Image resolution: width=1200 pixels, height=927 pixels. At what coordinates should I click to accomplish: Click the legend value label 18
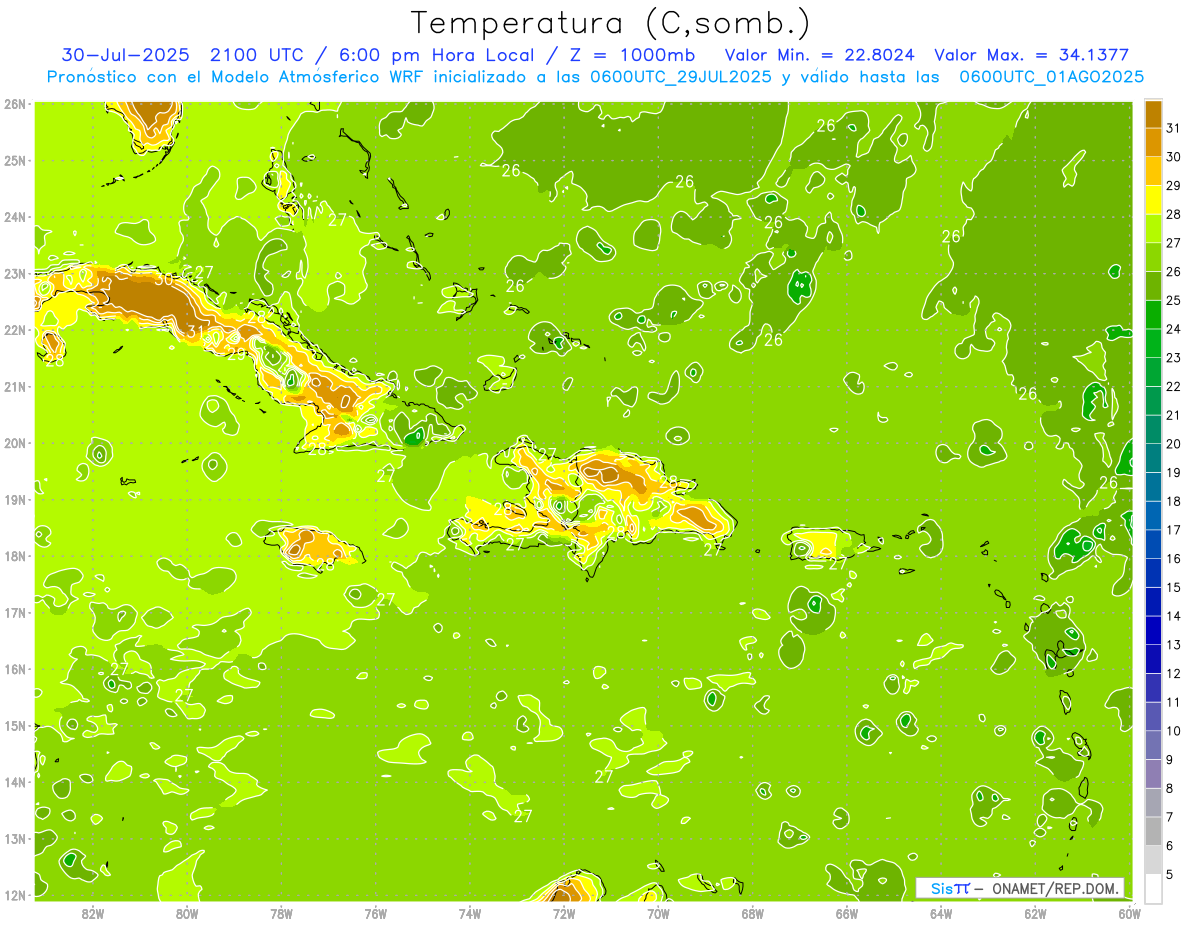1173,501
